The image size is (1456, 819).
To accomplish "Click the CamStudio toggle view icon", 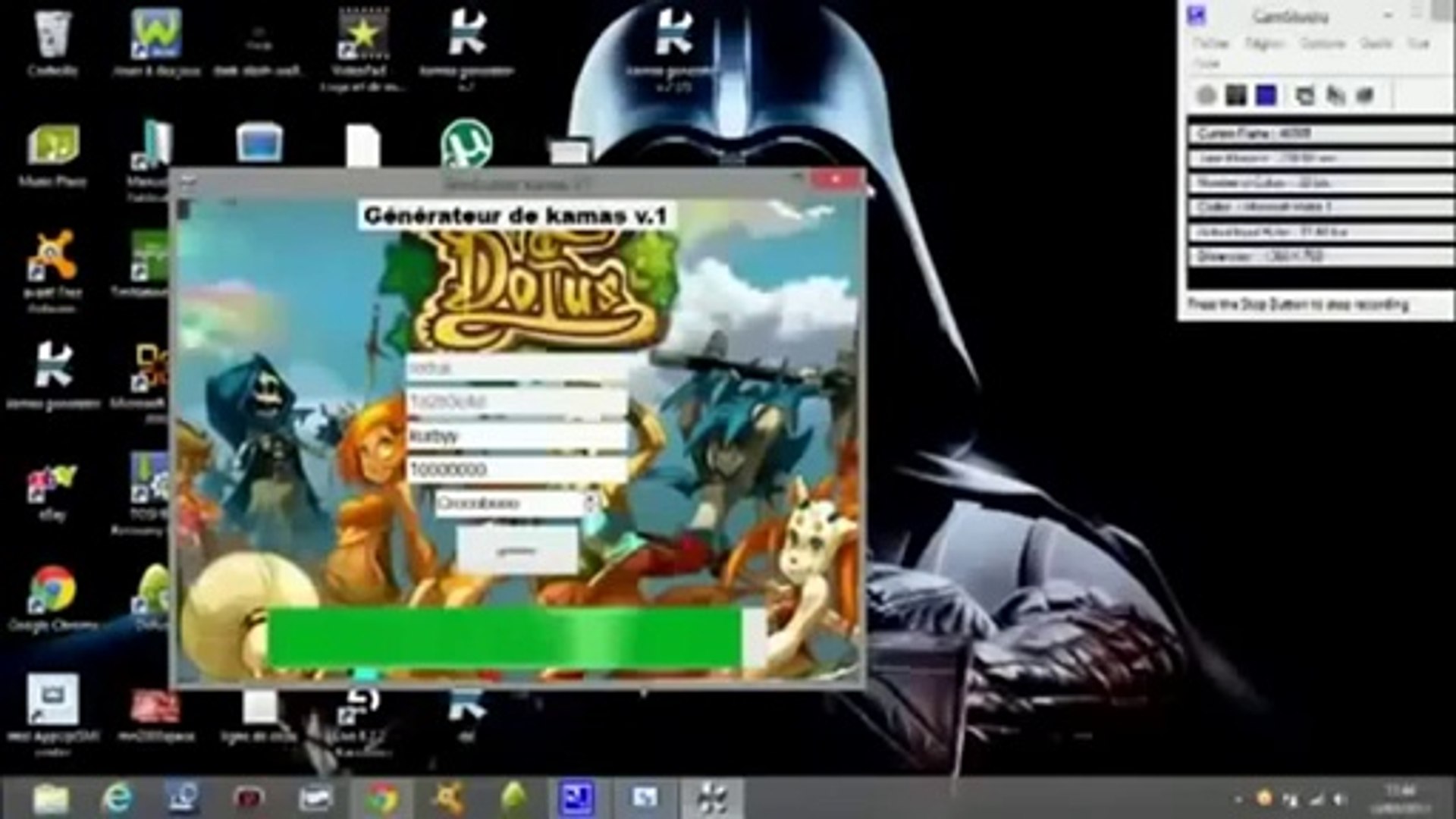I will [x=1305, y=96].
